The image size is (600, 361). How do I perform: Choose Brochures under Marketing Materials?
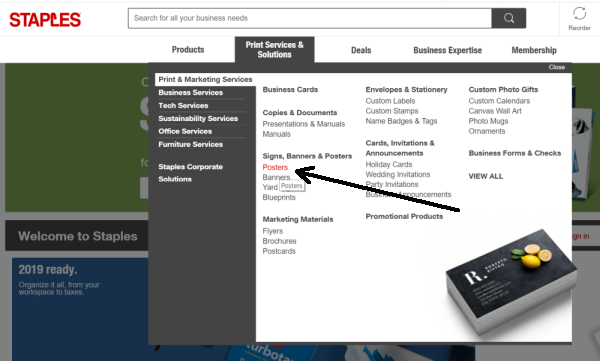click(x=279, y=241)
